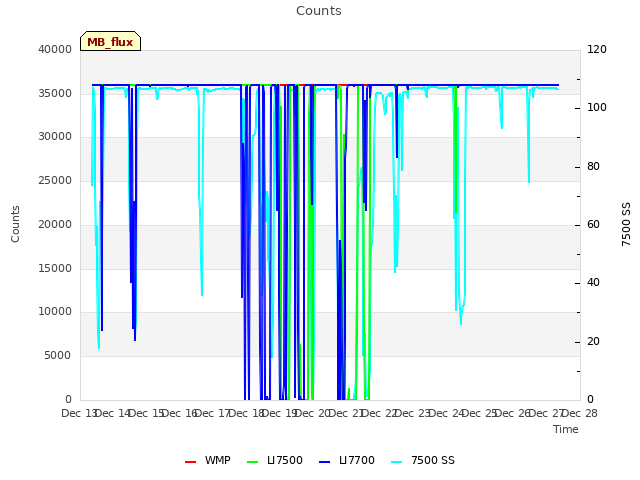Click the 20 tick on right axis
Screen dimensions: 640x480
593,341
